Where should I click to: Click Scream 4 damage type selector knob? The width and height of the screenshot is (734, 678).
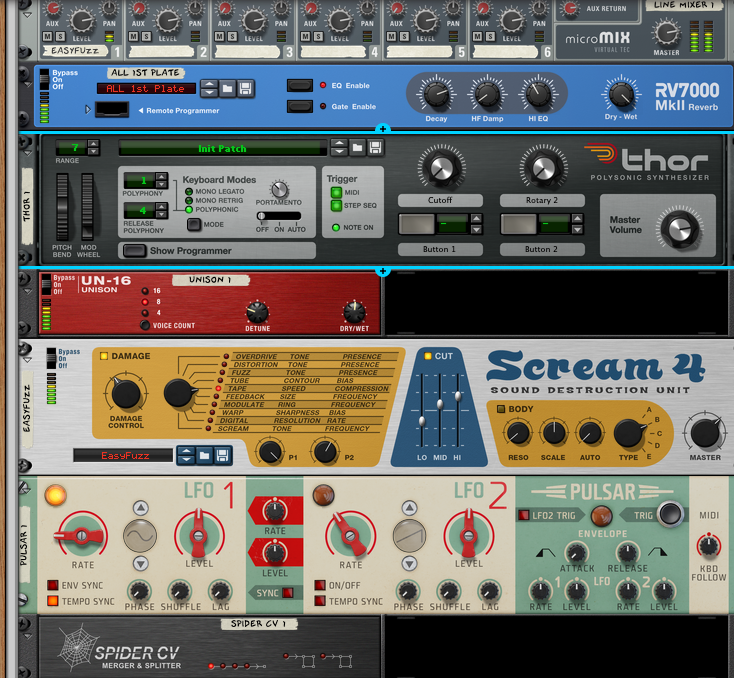coord(179,393)
